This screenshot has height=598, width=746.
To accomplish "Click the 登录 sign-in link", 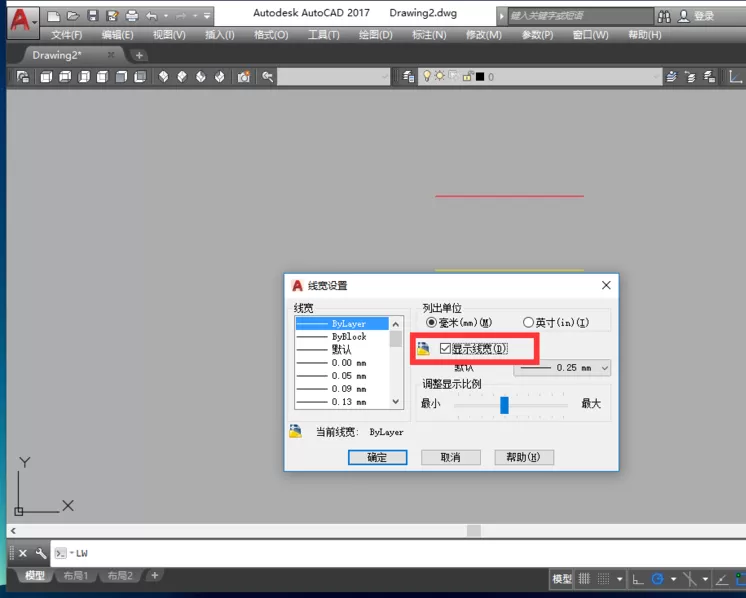I will point(704,16).
